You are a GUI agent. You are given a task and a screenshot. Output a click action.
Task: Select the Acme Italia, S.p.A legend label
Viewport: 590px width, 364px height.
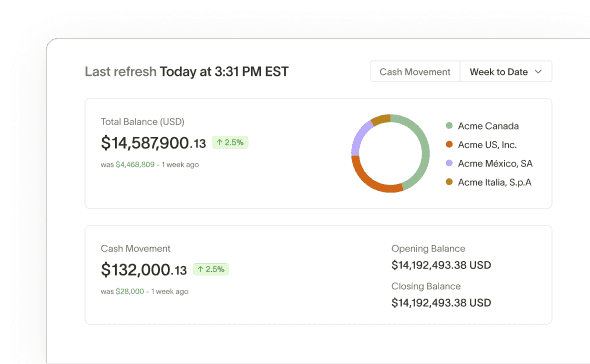tap(494, 182)
